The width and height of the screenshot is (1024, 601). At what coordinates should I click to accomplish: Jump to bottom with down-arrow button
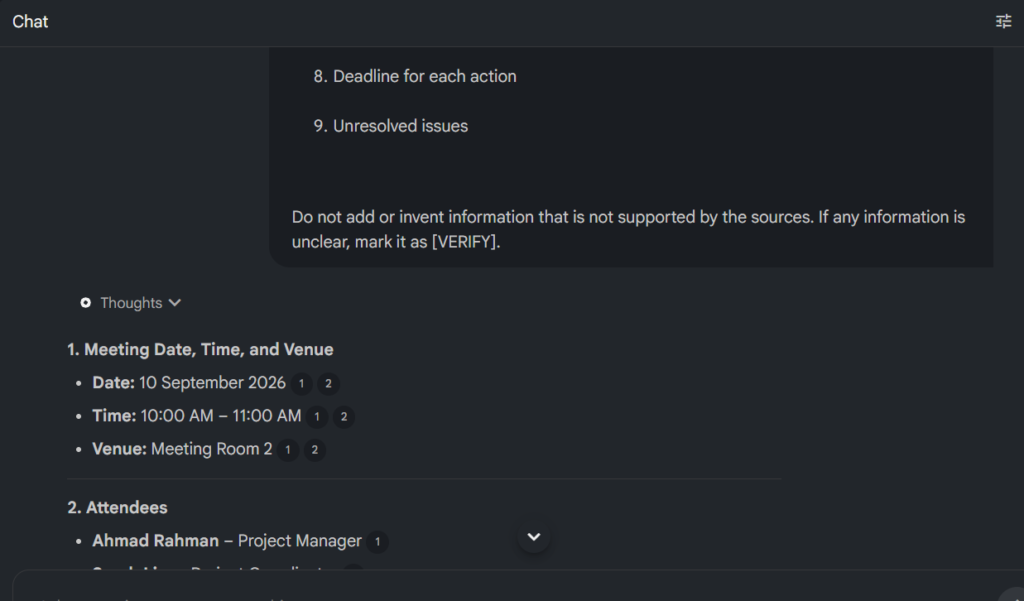click(534, 537)
